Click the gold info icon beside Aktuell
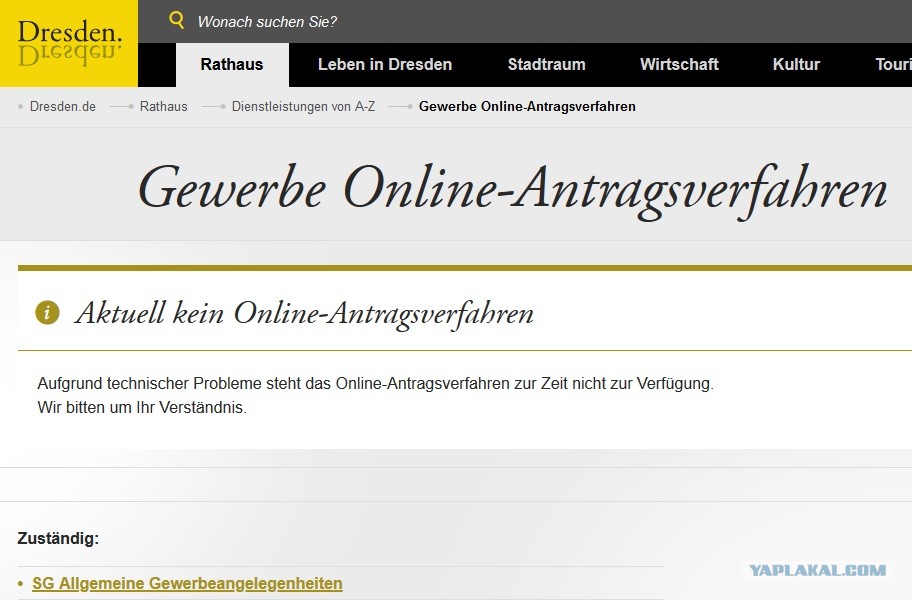Screen dimensions: 912x600 tap(47, 312)
